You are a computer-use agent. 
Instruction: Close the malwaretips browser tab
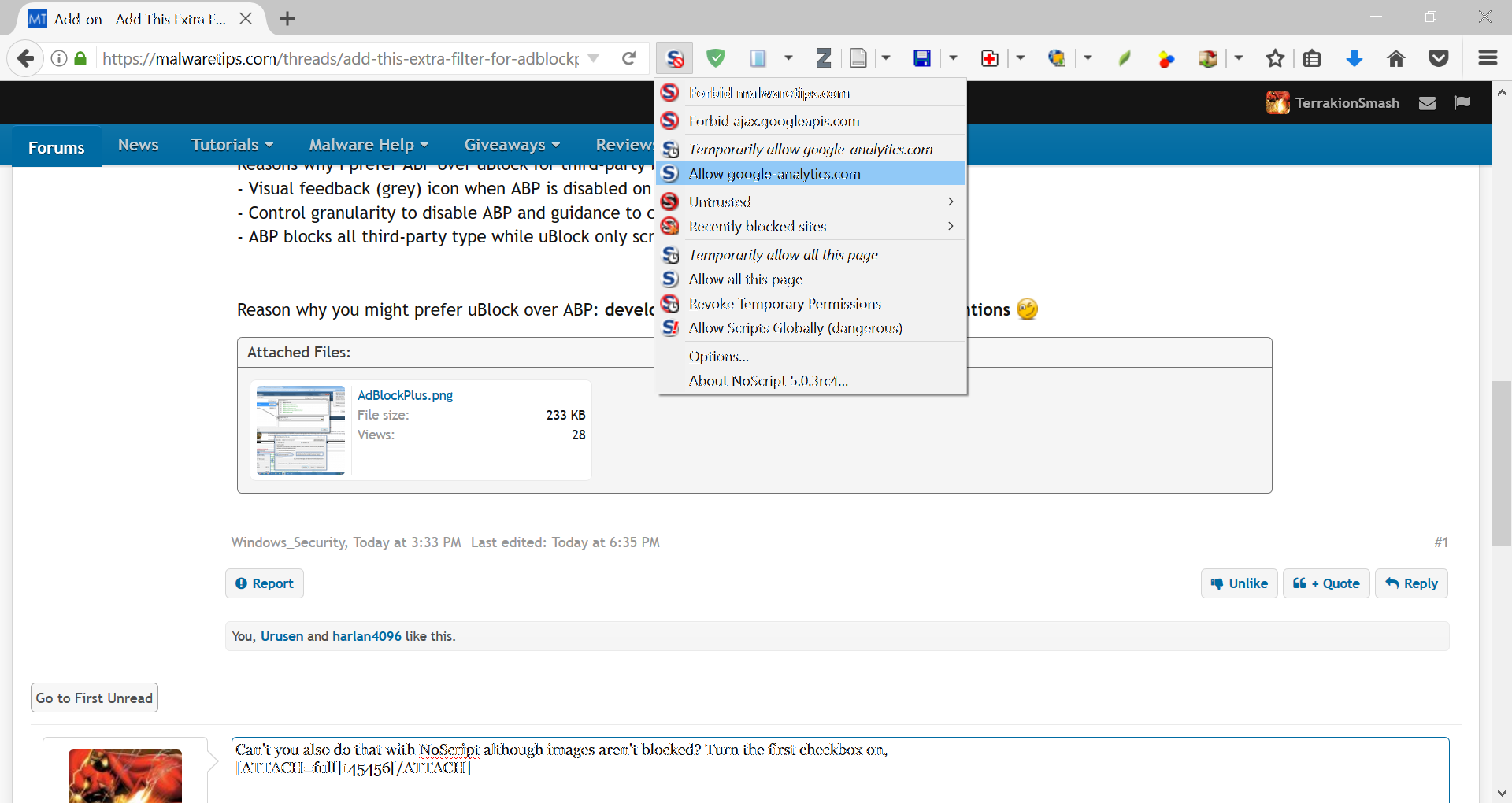(246, 18)
